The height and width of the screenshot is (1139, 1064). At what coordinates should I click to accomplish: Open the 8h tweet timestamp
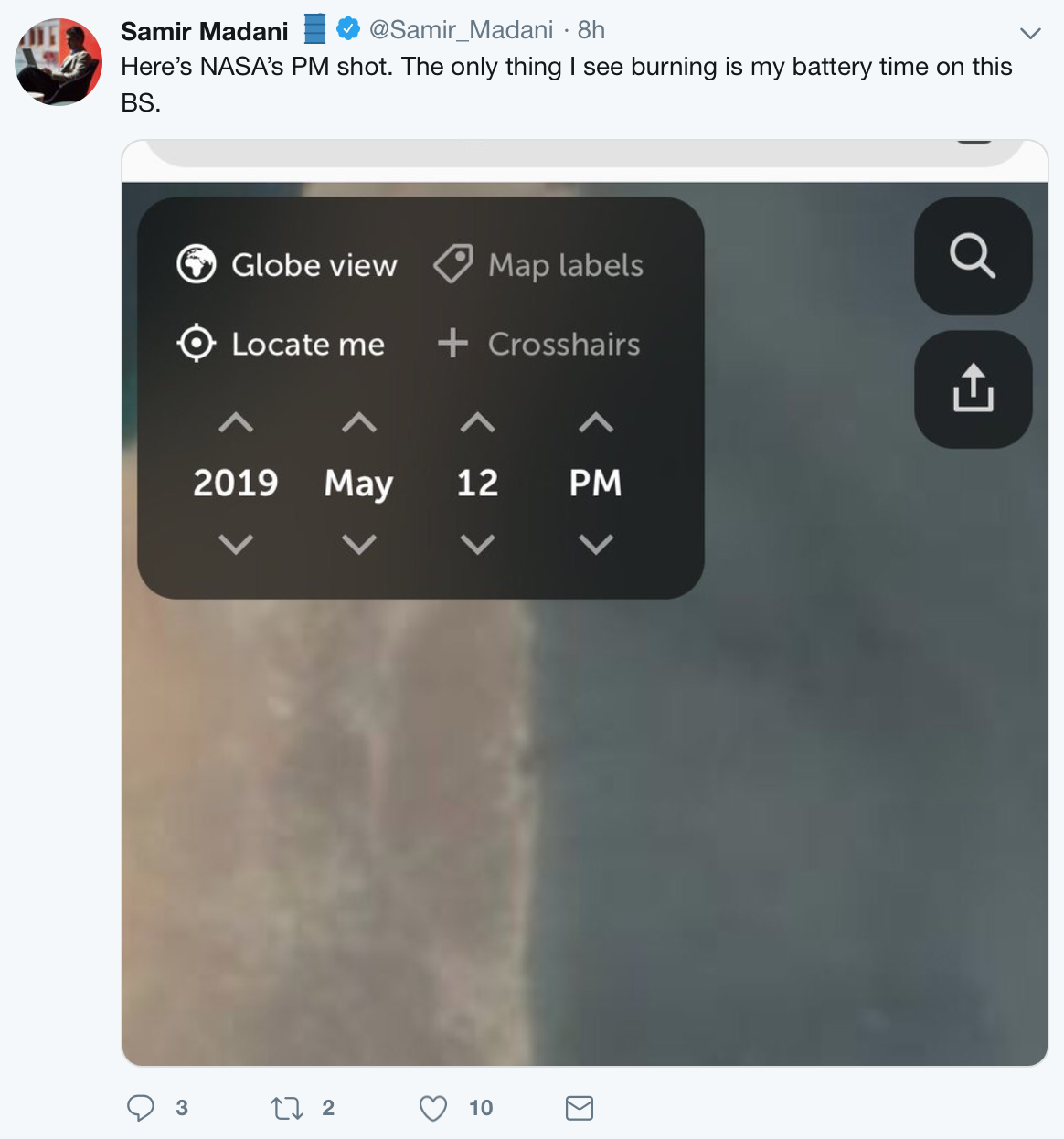(x=591, y=30)
